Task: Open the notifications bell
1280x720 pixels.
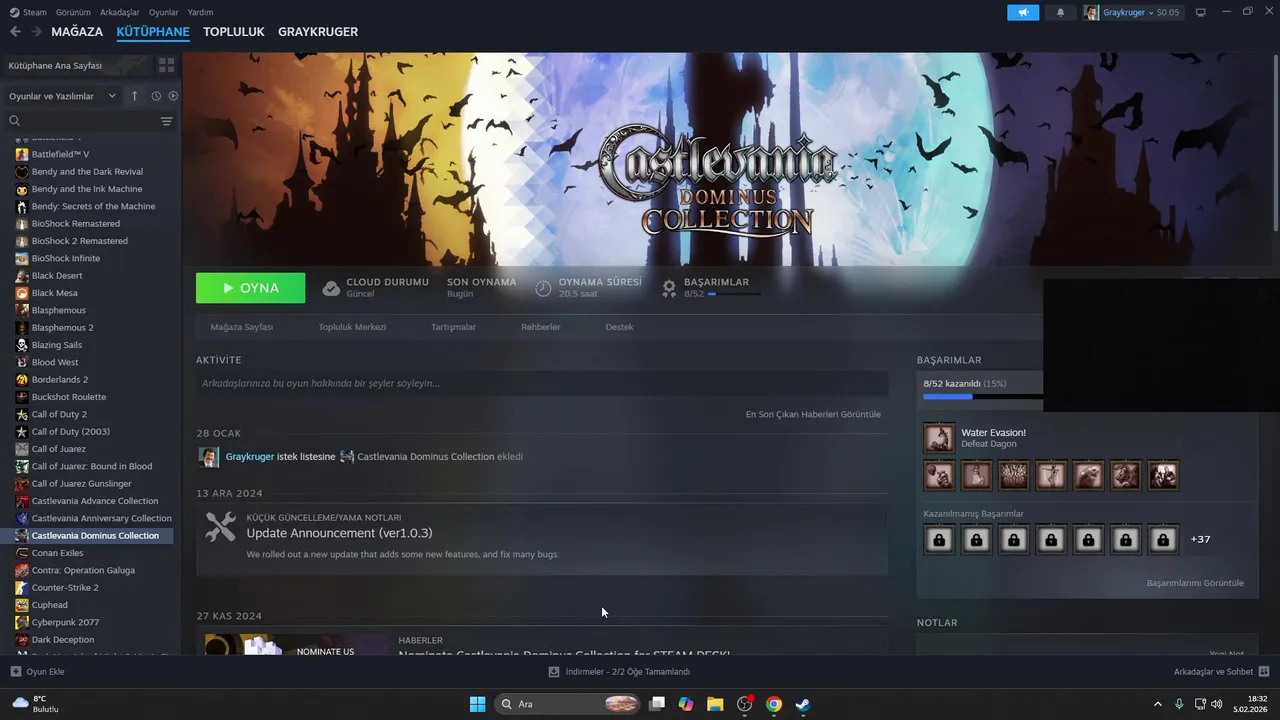Action: point(1060,12)
